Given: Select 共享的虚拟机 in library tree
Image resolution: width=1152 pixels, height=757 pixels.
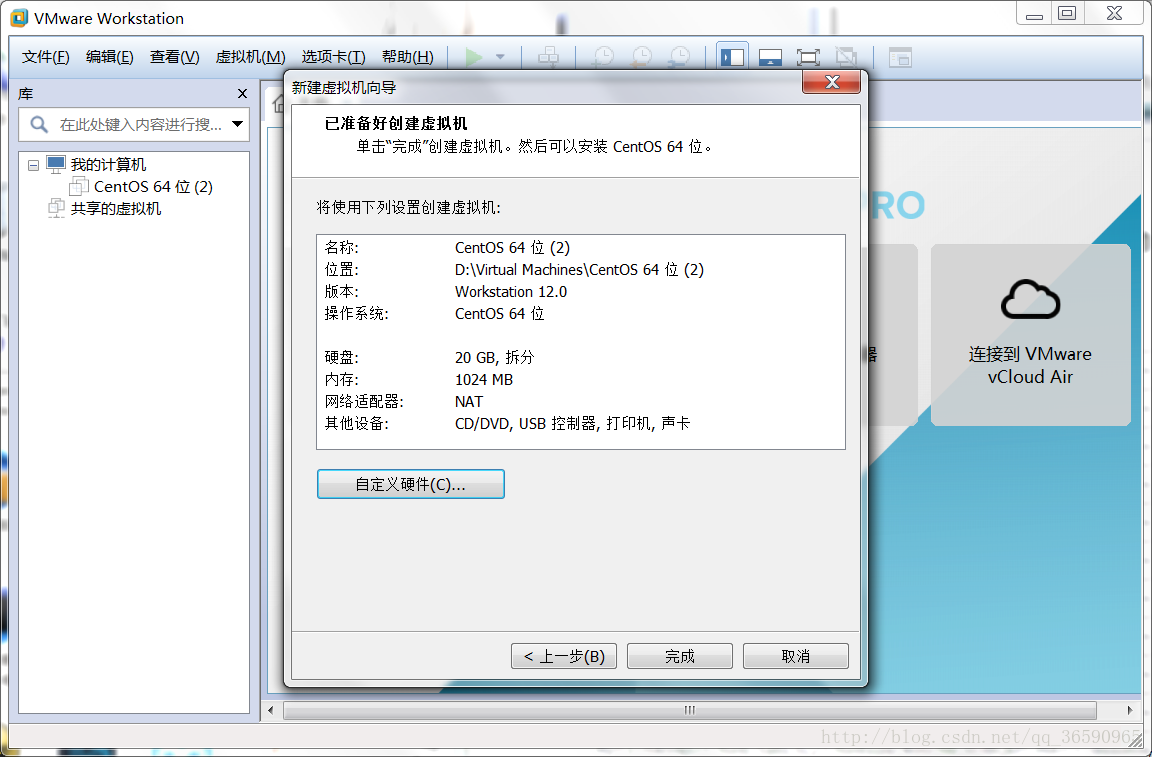Looking at the screenshot, I should coord(116,209).
